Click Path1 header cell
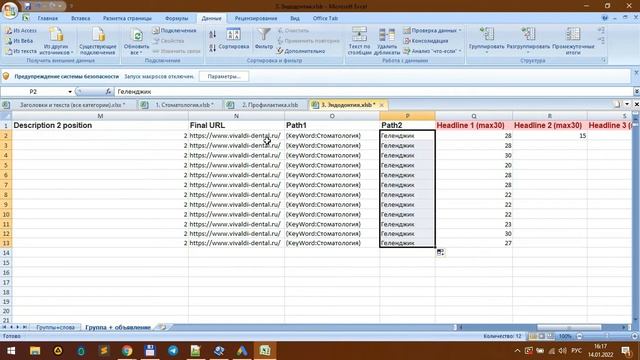Screen dimensions: 640x360 (x=332, y=125)
